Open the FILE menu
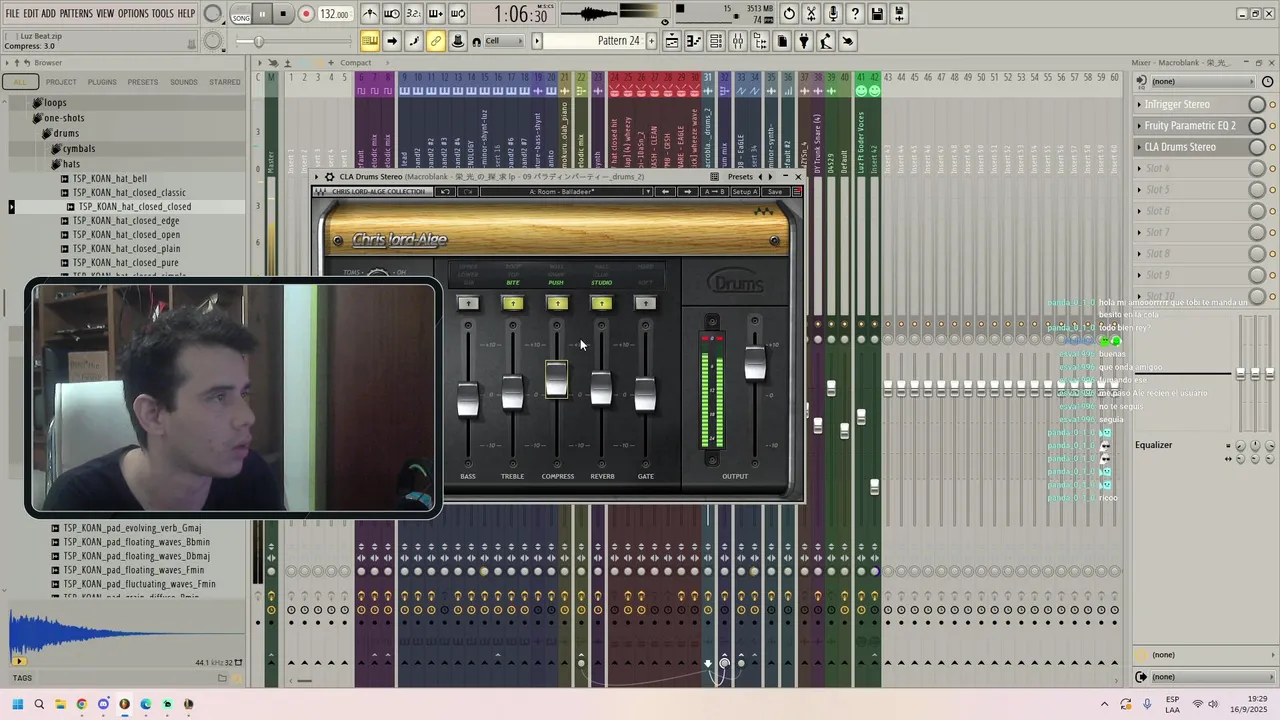Viewport: 1280px width, 720px height. (x=13, y=13)
